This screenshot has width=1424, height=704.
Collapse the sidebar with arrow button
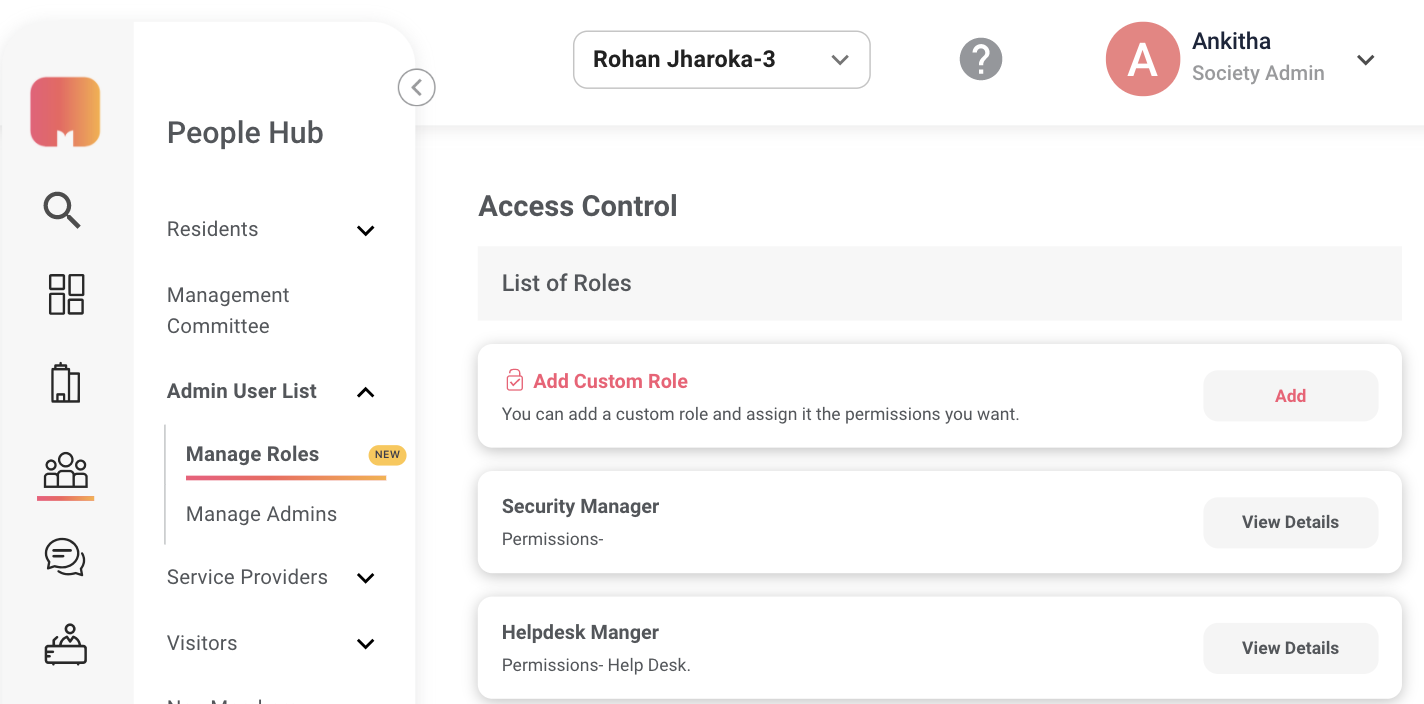coord(417,88)
